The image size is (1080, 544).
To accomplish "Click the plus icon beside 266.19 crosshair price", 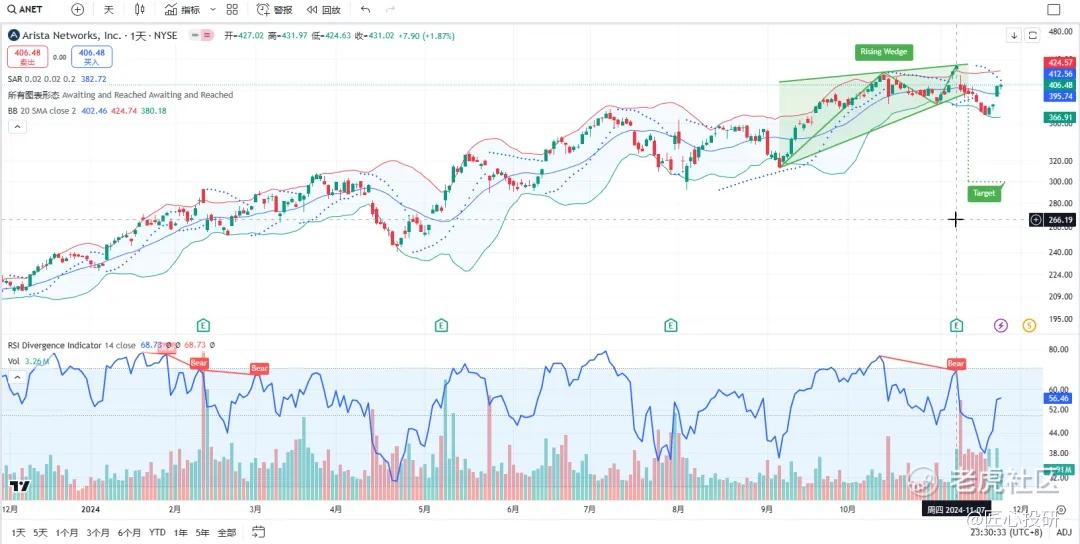I will pos(1037,220).
